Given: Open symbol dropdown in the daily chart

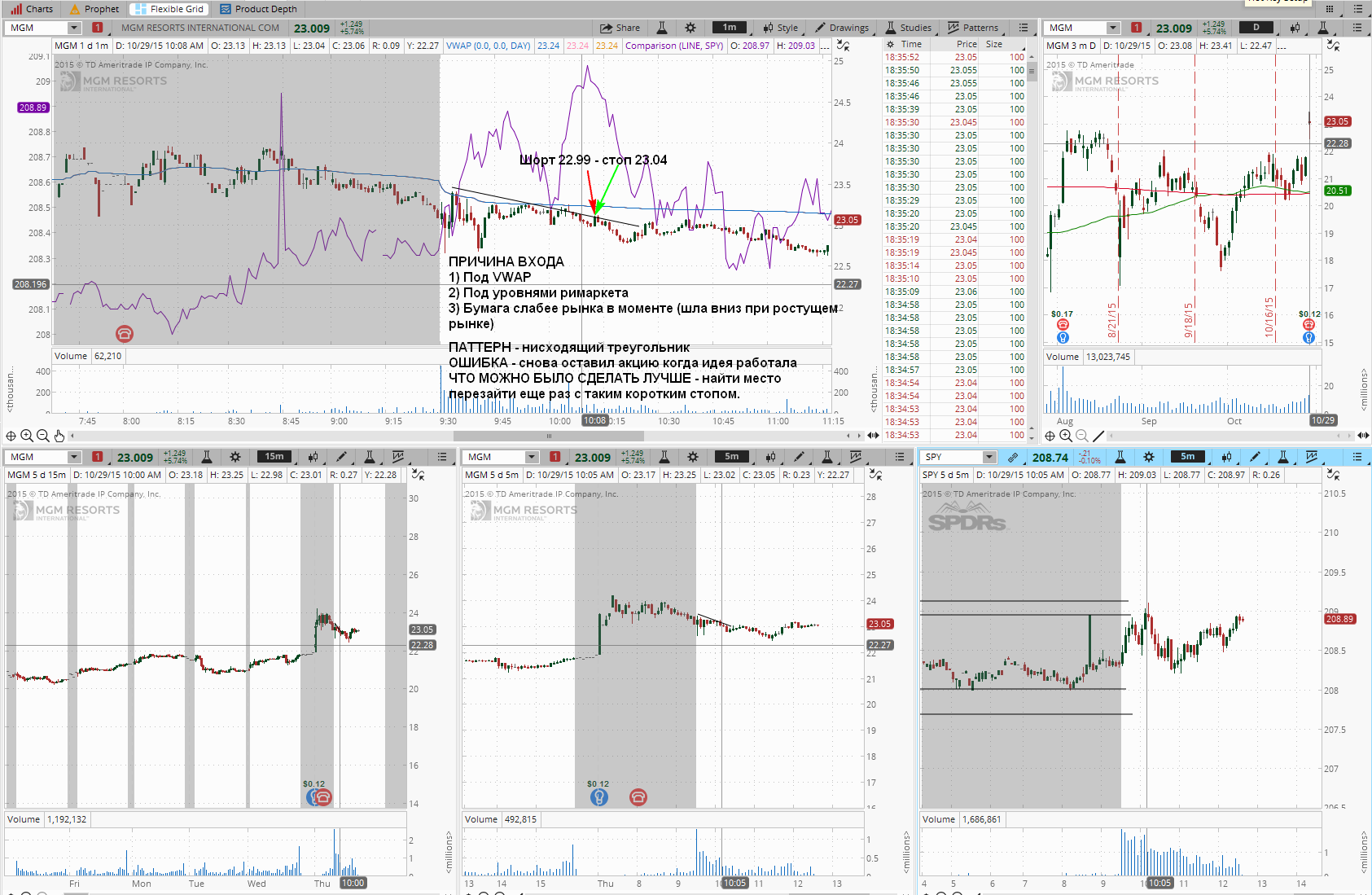Looking at the screenshot, I should (x=1113, y=28).
